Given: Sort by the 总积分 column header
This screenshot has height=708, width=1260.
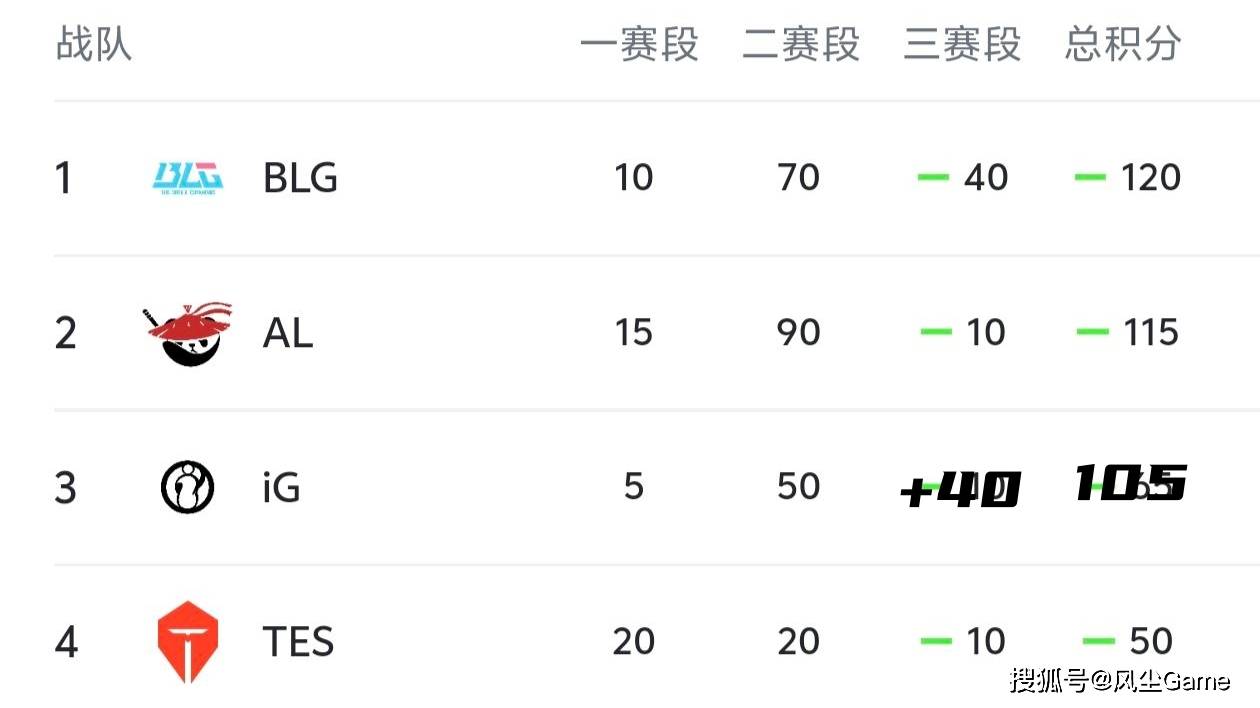Looking at the screenshot, I should pyautogui.click(x=1123, y=45).
